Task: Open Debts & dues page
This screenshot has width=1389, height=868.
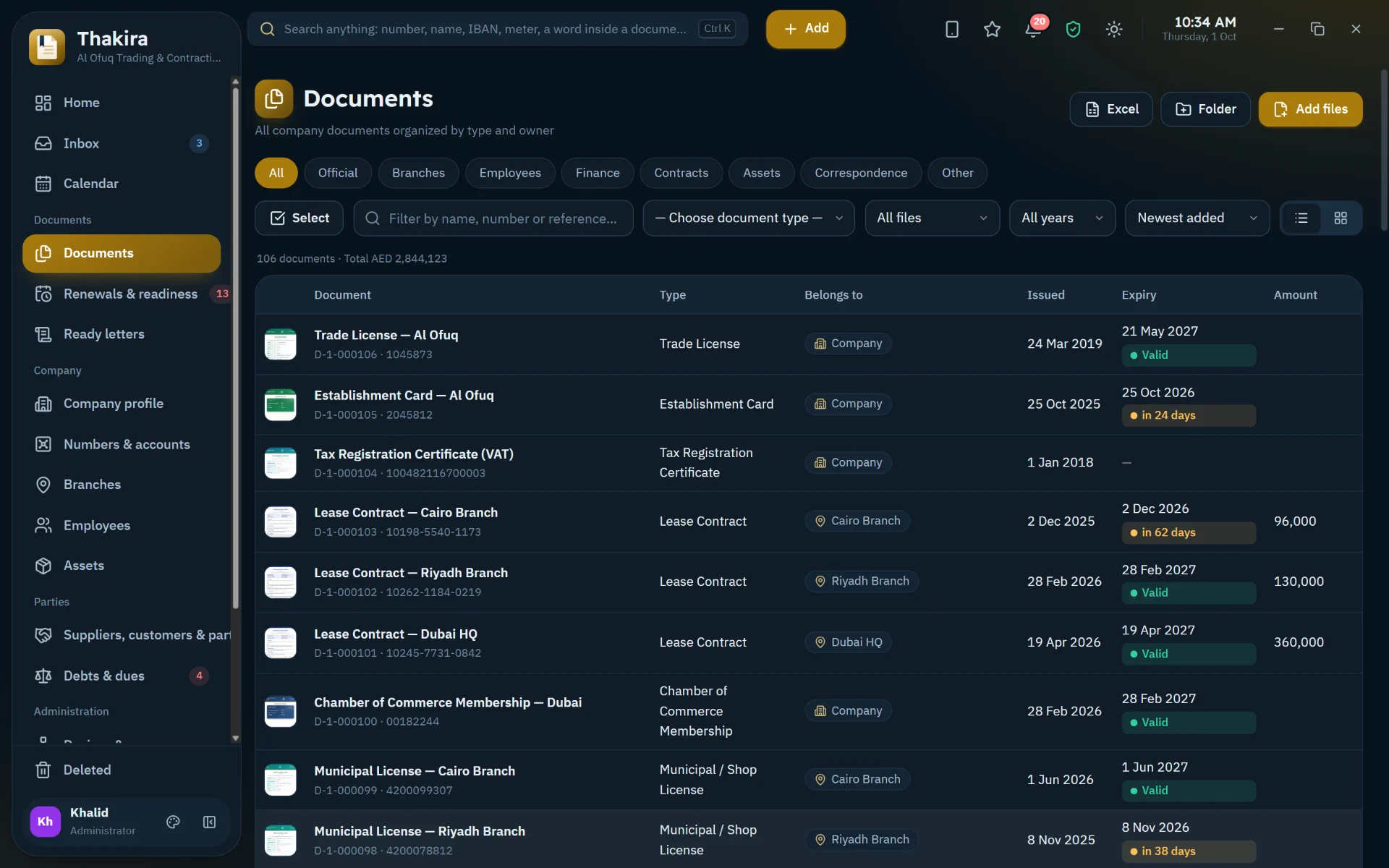Action: (x=123, y=676)
